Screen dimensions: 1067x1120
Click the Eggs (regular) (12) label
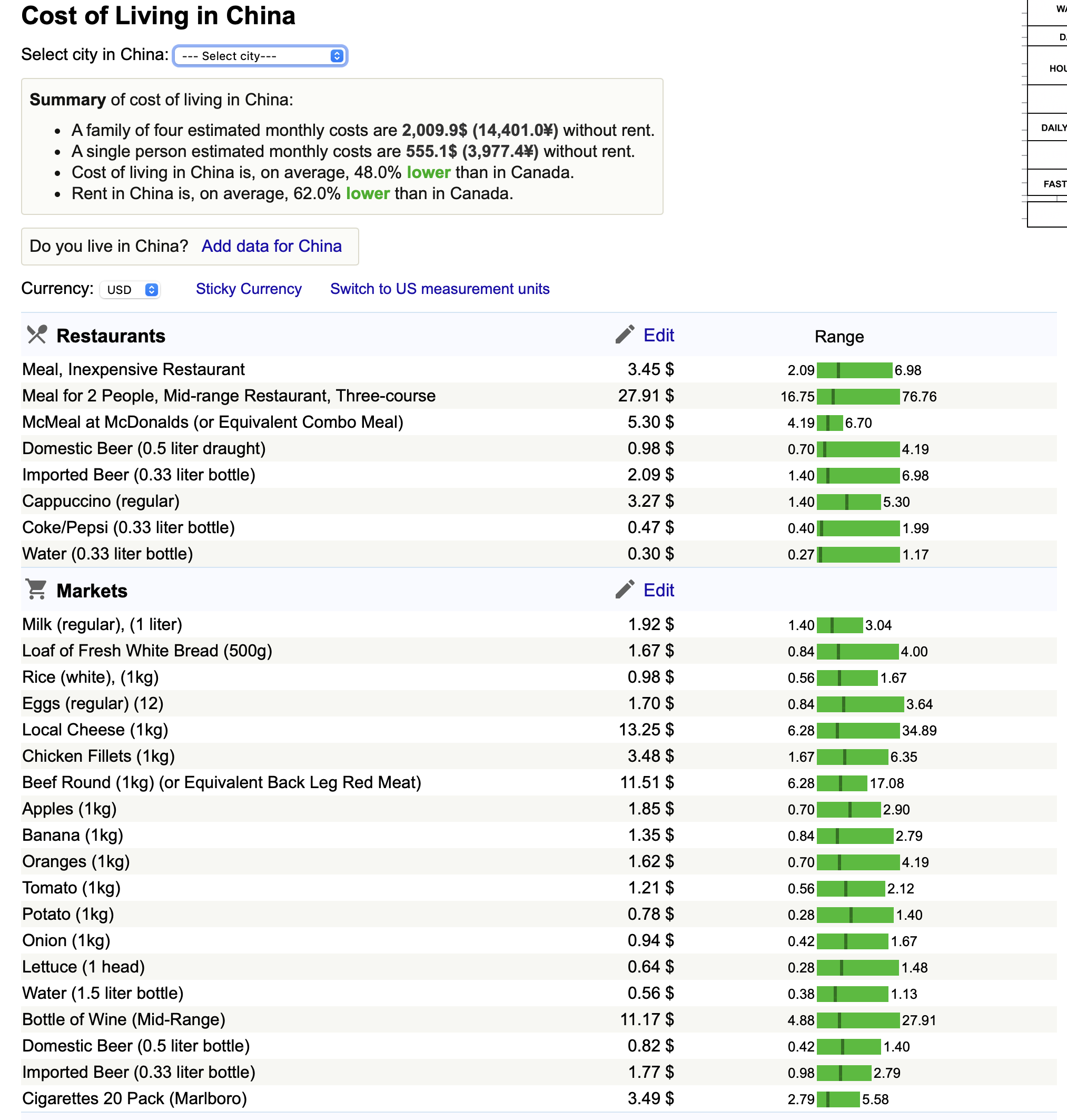(93, 703)
